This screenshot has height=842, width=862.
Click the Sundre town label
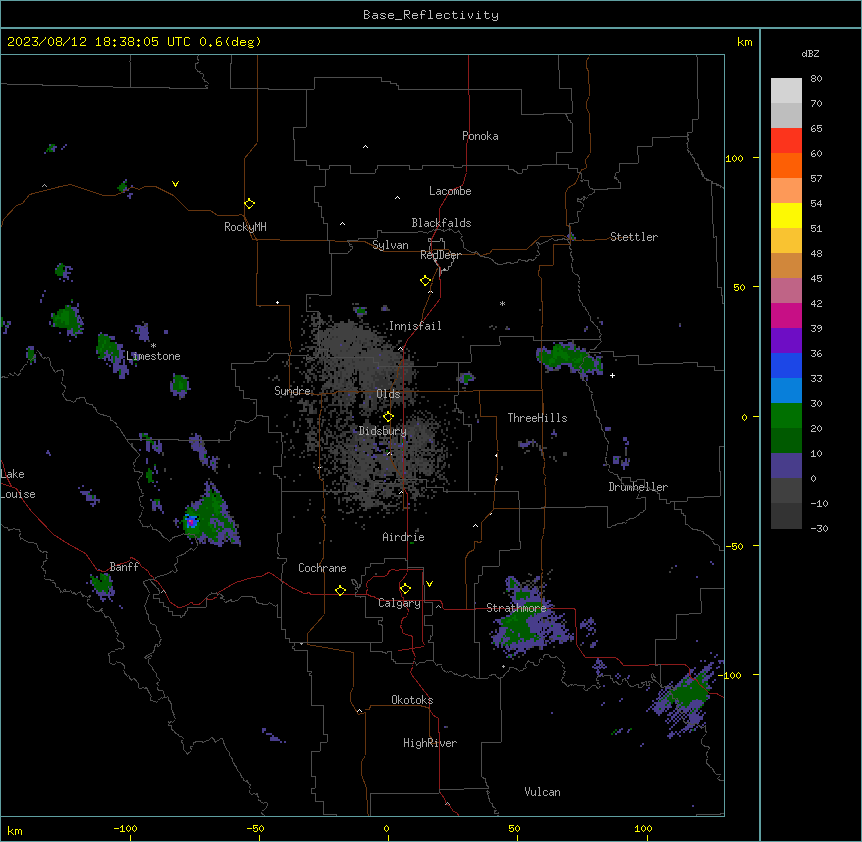292,391
